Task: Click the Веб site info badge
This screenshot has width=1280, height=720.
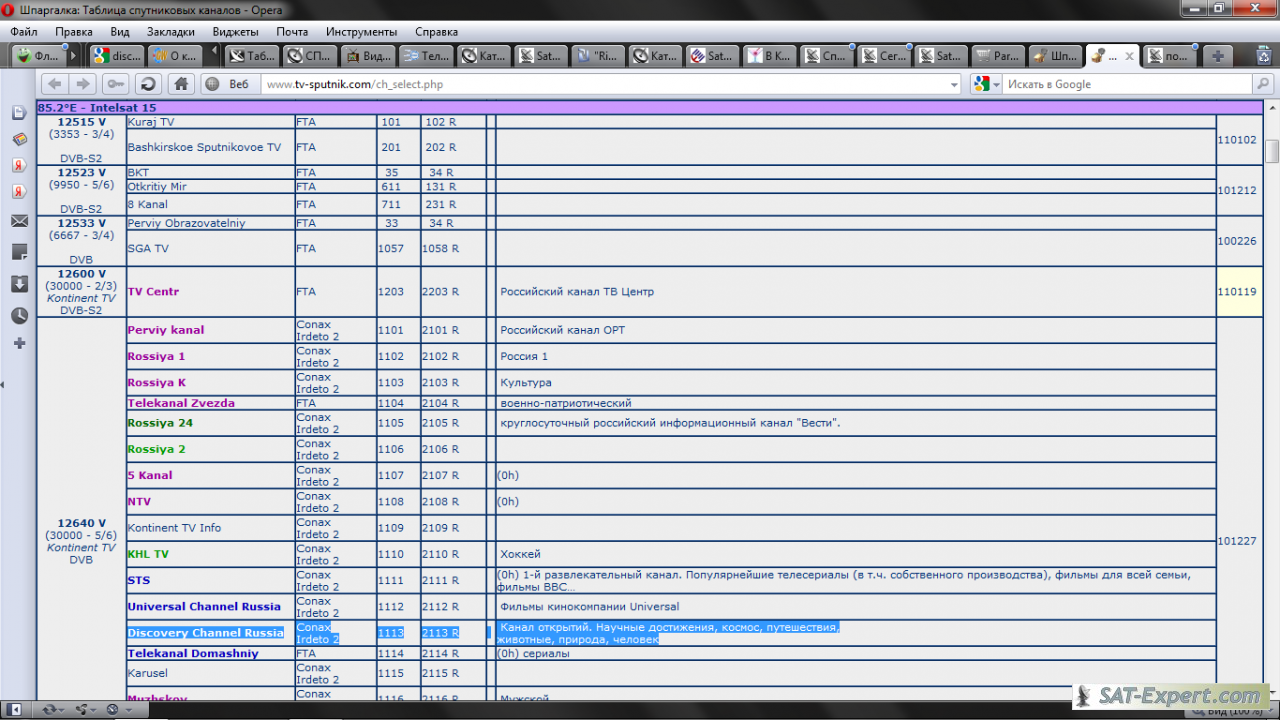Action: (229, 84)
